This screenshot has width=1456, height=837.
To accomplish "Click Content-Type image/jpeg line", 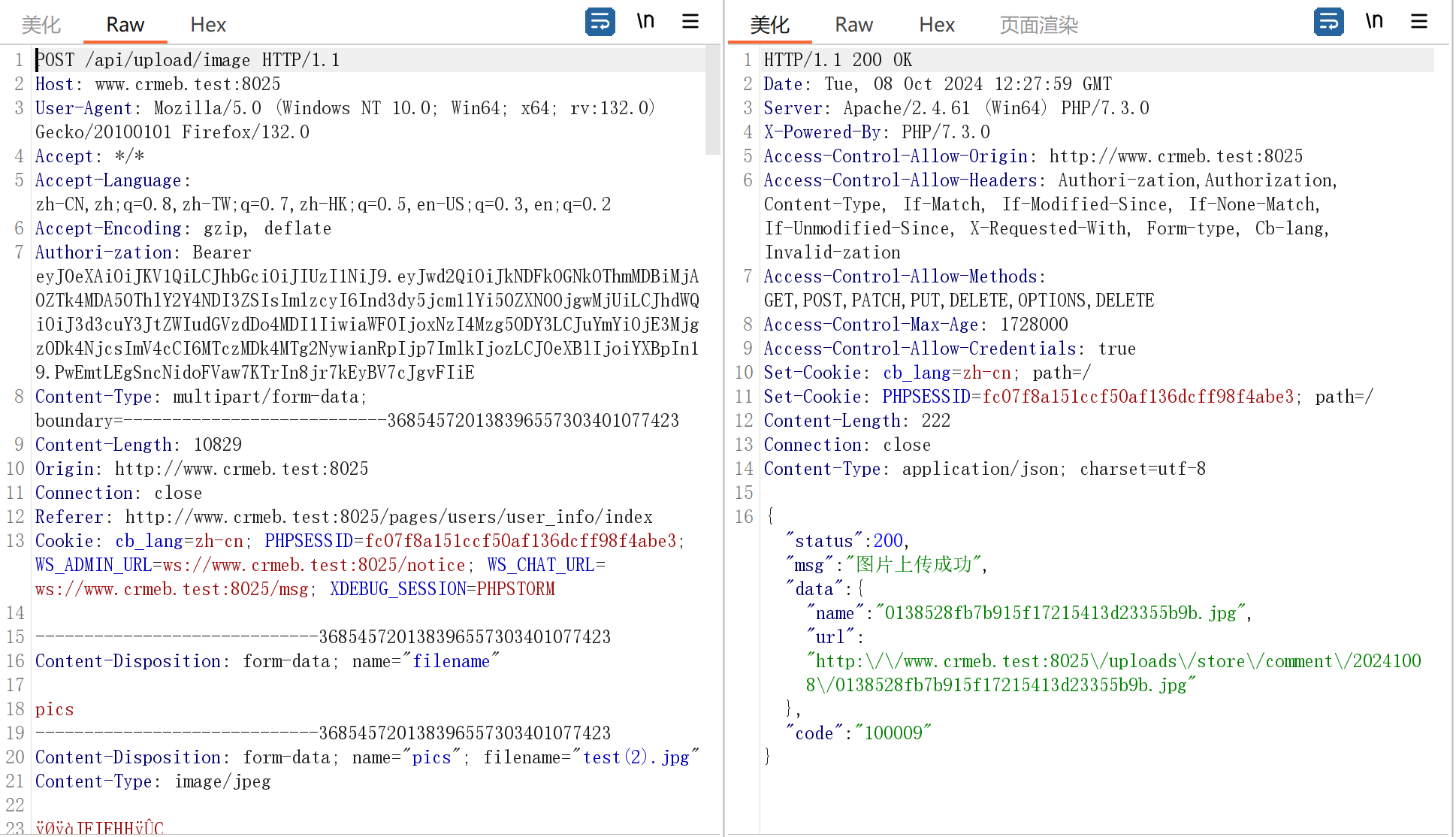I will click(x=153, y=781).
